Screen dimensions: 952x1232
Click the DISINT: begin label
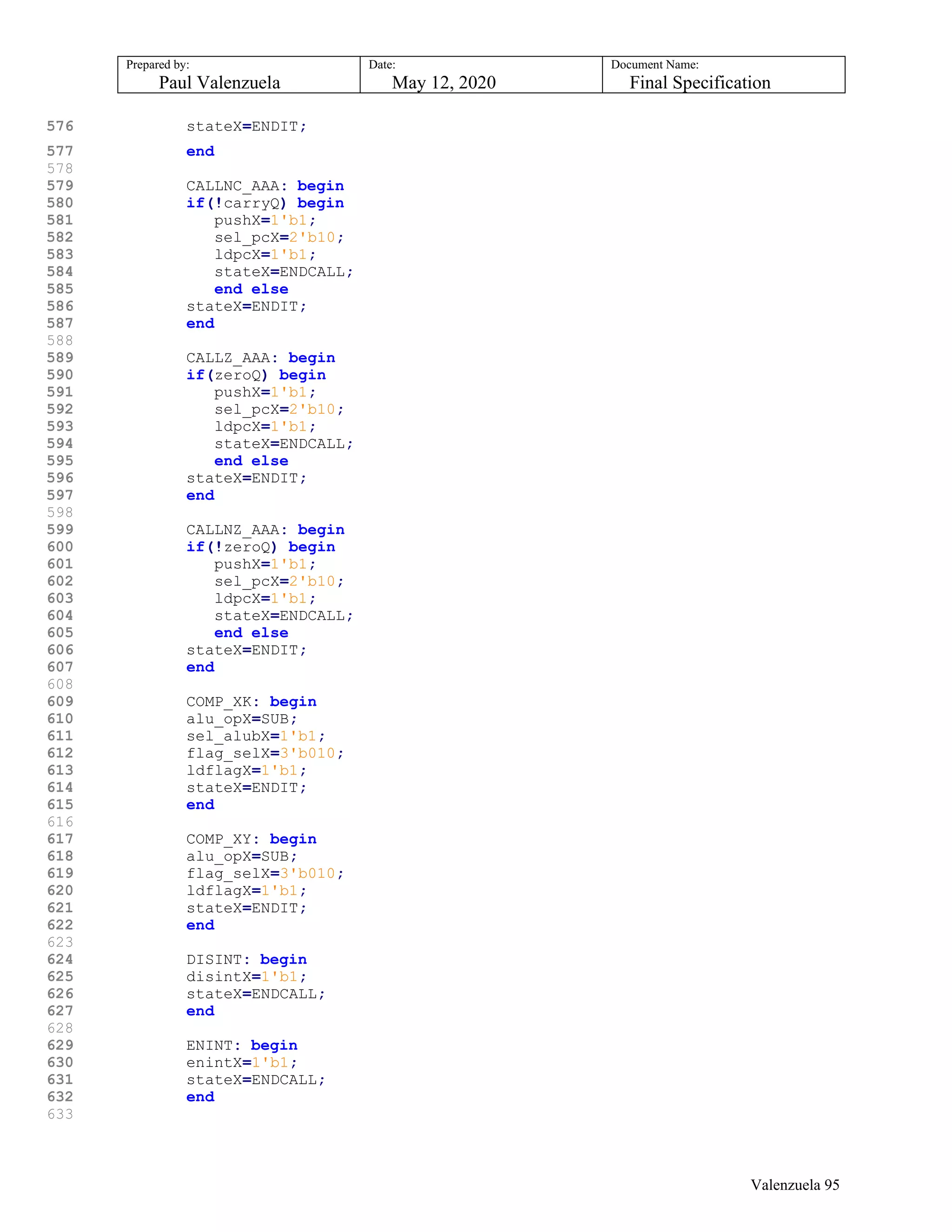point(246,960)
